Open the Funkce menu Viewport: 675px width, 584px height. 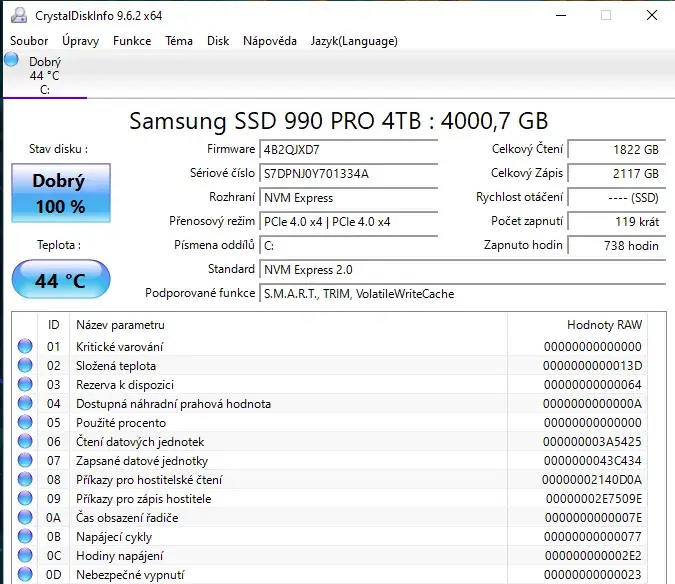[132, 41]
